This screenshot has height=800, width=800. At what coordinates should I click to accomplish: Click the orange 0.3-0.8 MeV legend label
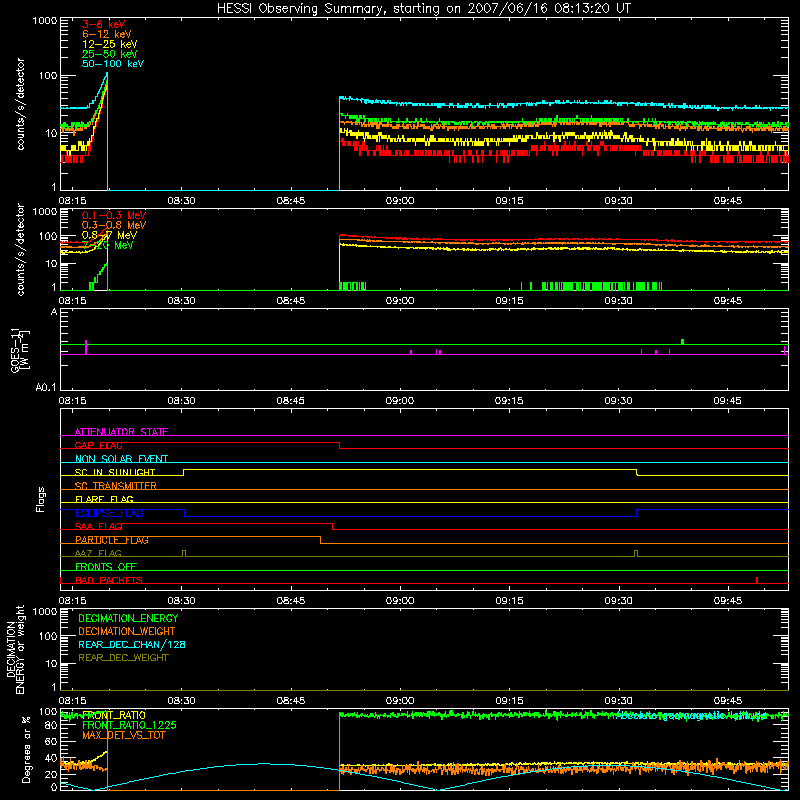[x=114, y=225]
